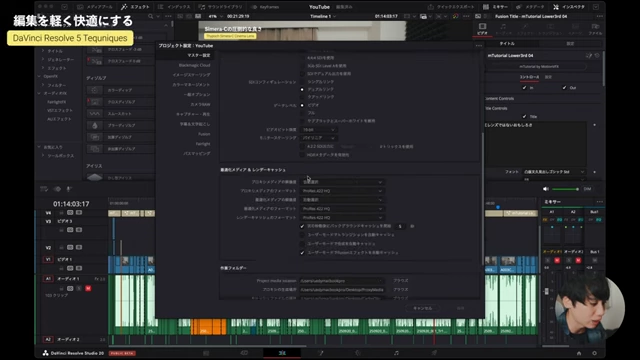The width and height of the screenshot is (640, 360).
Task: Browse for proxy generation location
Action: 400,290
